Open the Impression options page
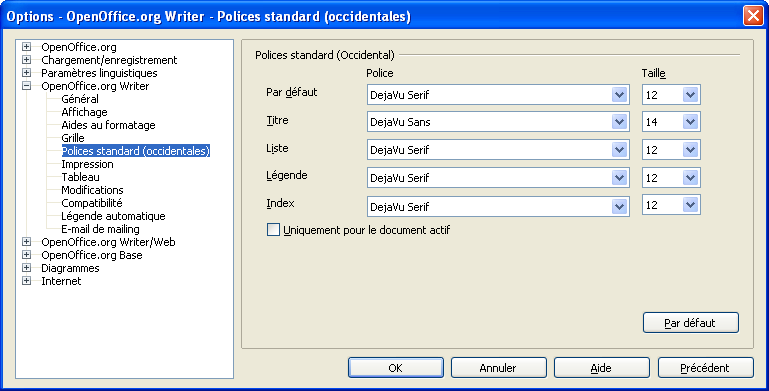The height and width of the screenshot is (391, 769). click(x=87, y=164)
